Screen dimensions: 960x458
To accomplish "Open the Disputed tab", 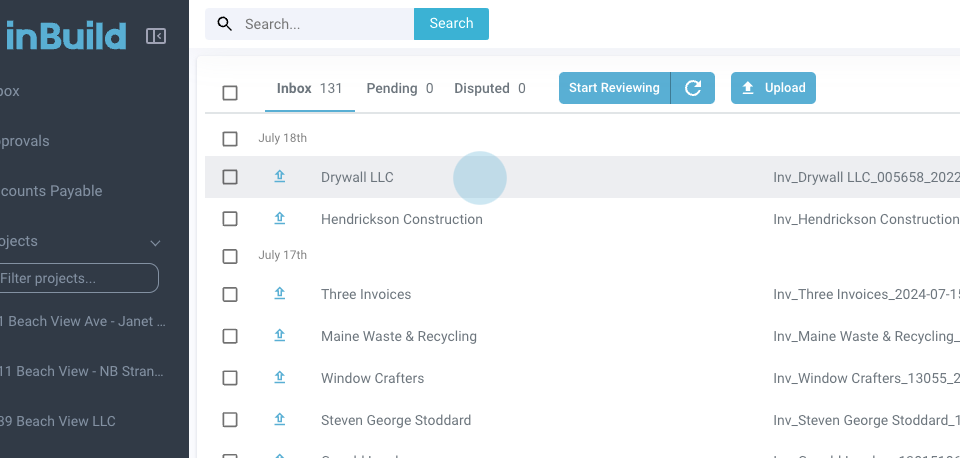I will pos(489,88).
